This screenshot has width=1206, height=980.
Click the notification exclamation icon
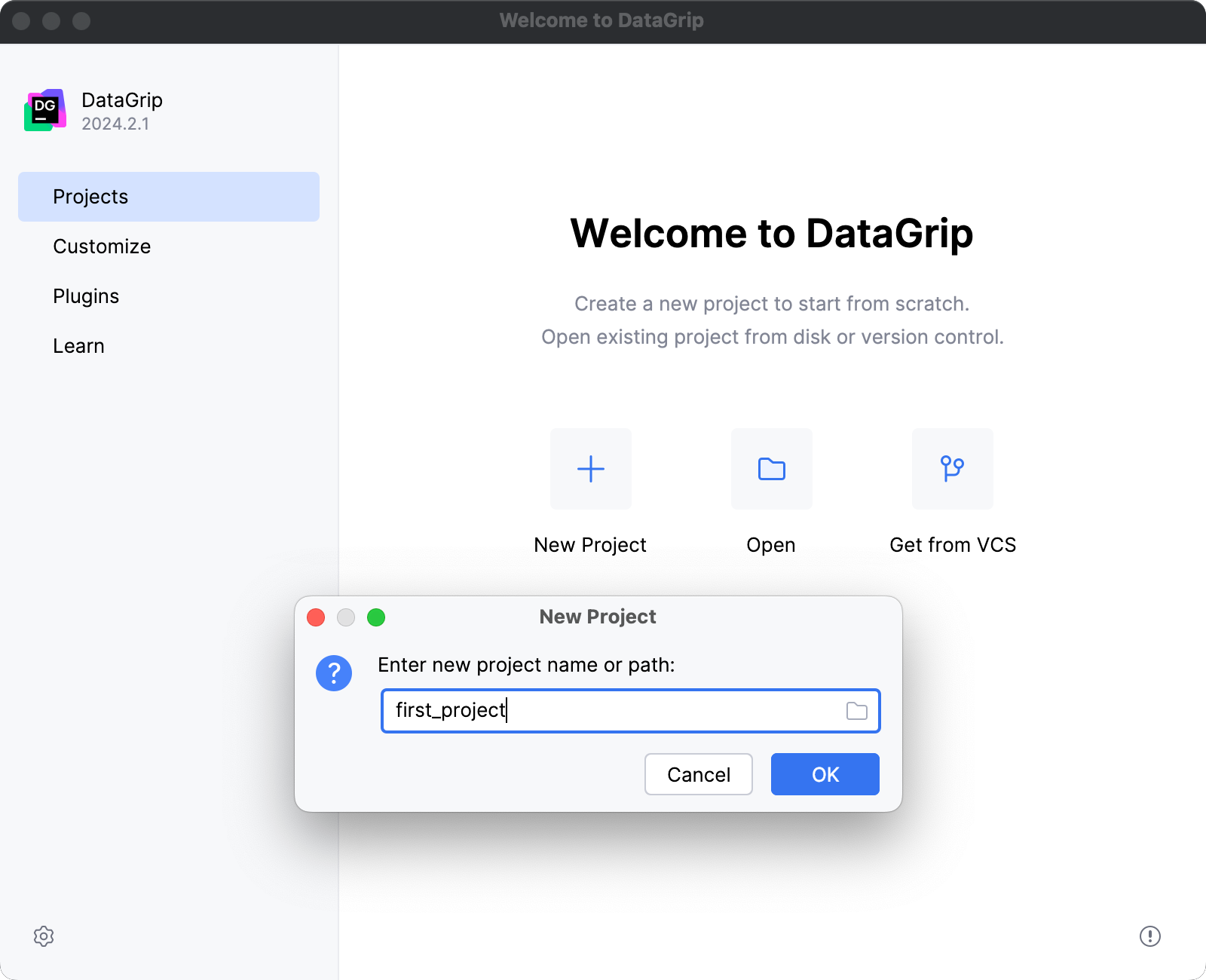[1149, 936]
